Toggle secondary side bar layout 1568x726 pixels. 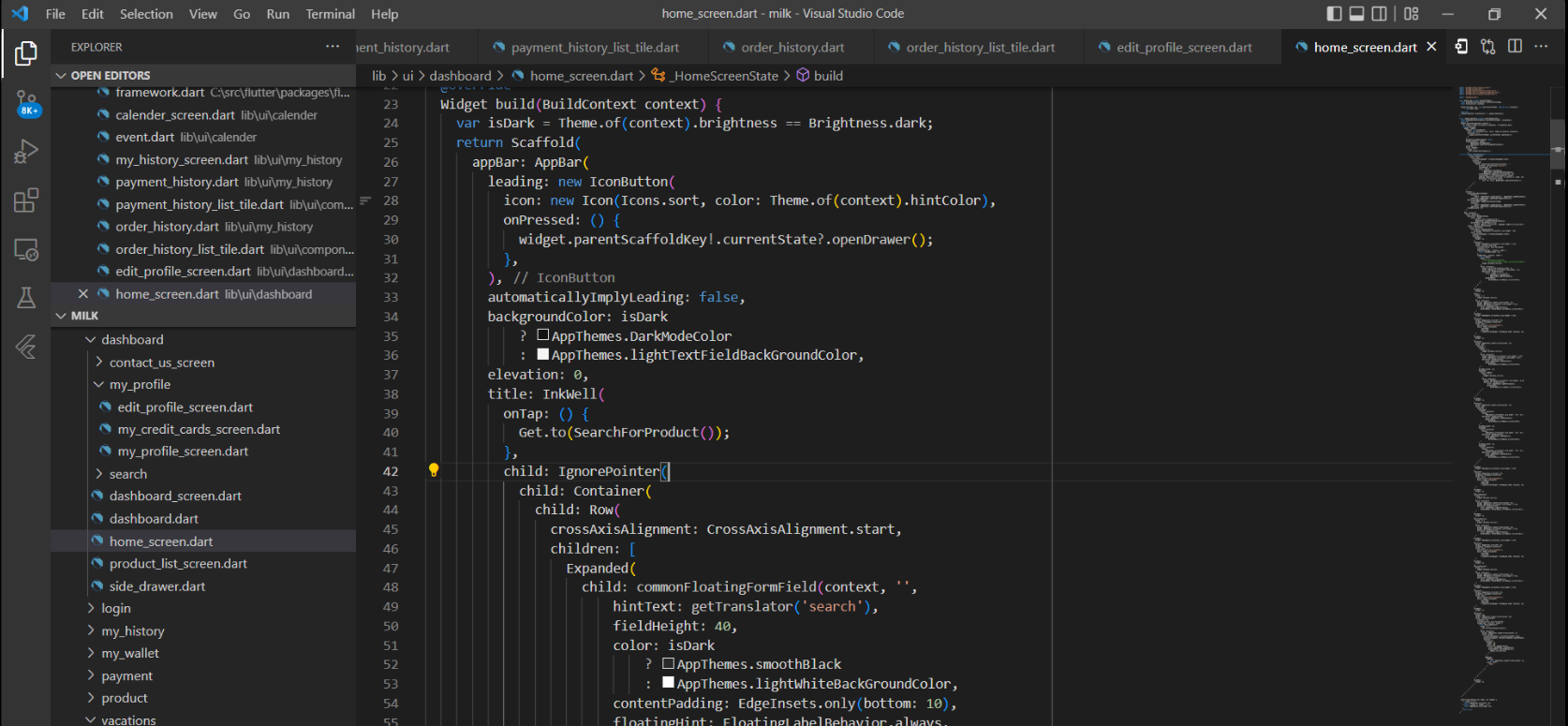[x=1380, y=13]
